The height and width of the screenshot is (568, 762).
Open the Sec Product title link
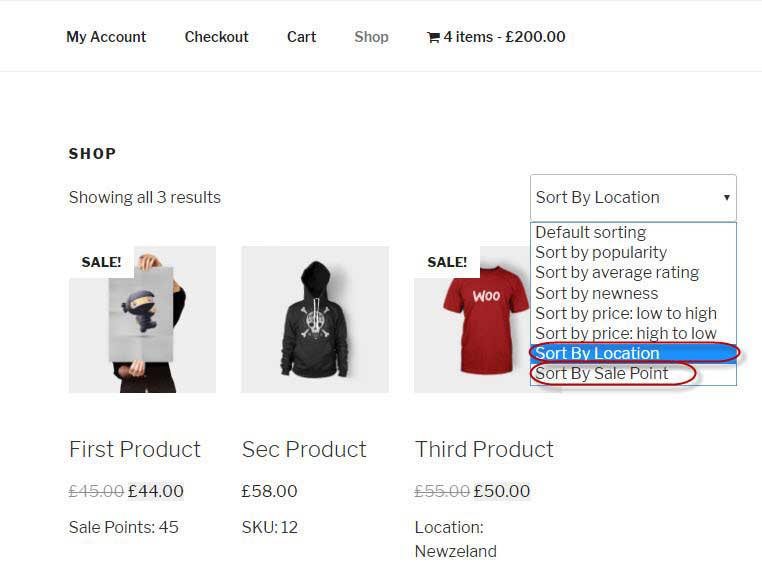304,449
